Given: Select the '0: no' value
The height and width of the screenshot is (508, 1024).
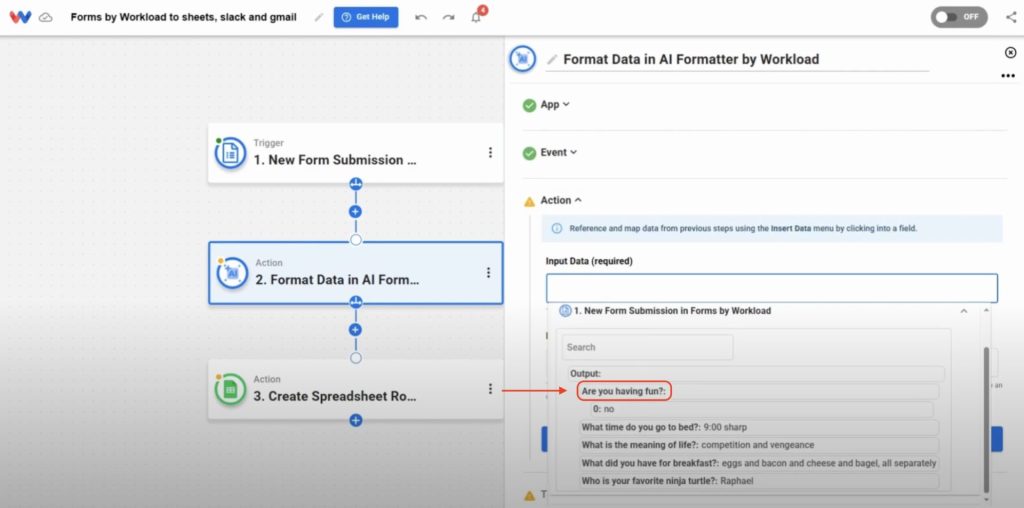Looking at the screenshot, I should 761,409.
